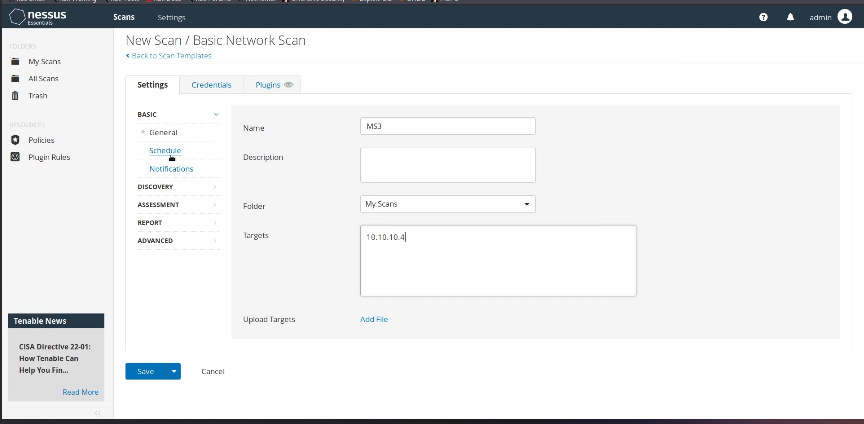Click the Policies shield icon
Viewport: 864px width, 424px height.
tap(15, 140)
